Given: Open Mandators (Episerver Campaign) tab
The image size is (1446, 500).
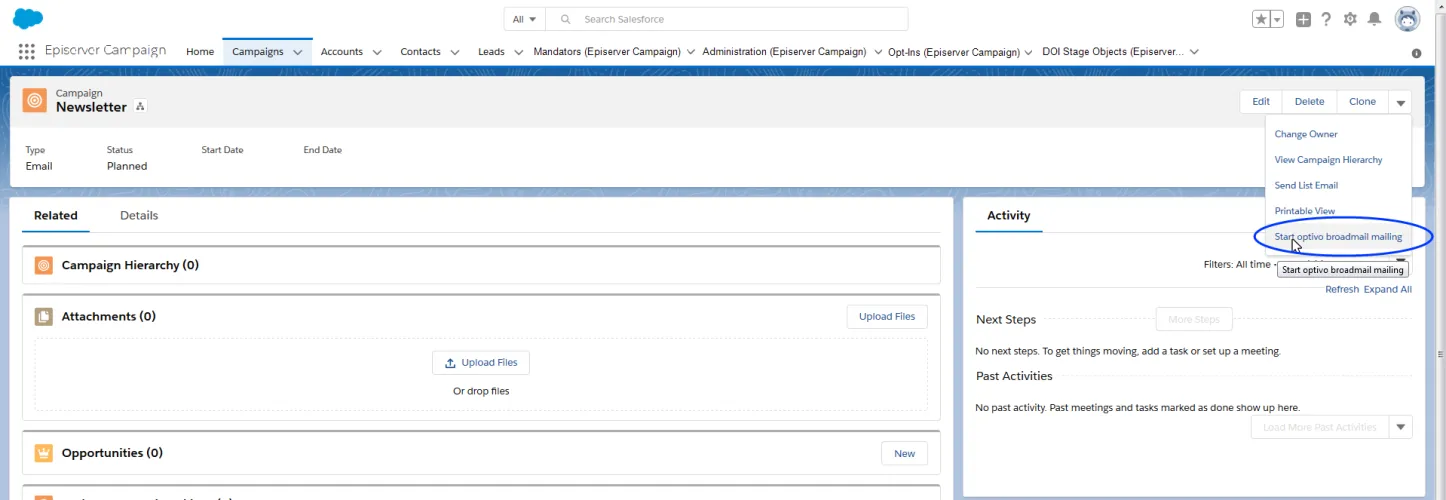Looking at the screenshot, I should [x=607, y=52].
